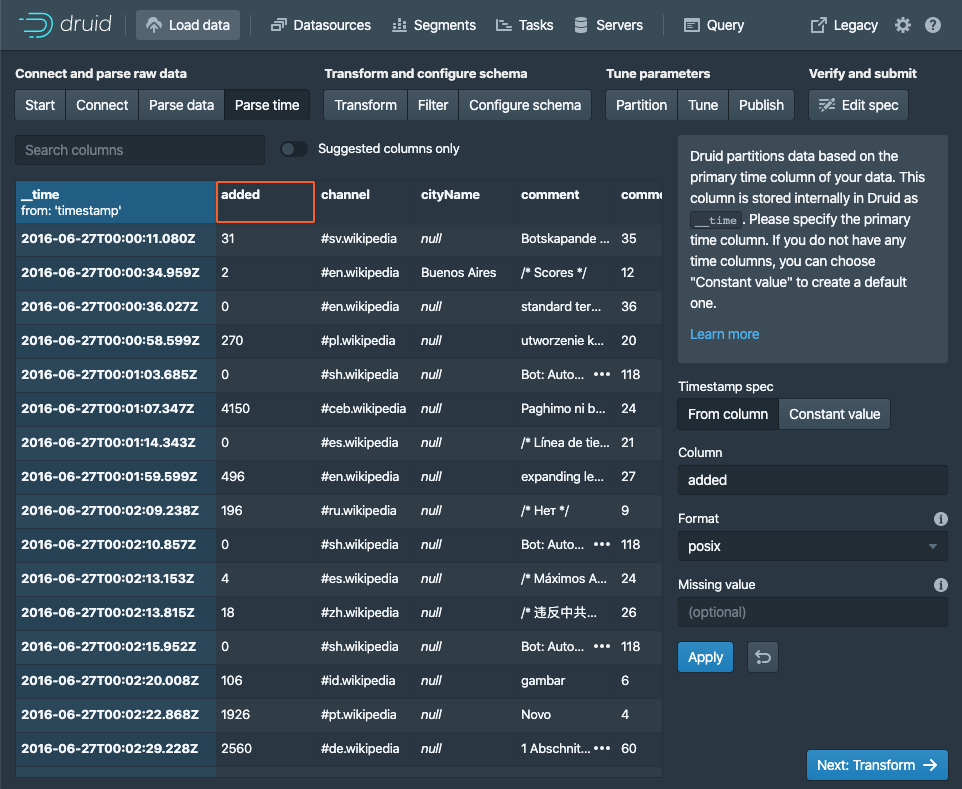This screenshot has height=789, width=962.
Task: Select channel column header
Action: (366, 202)
